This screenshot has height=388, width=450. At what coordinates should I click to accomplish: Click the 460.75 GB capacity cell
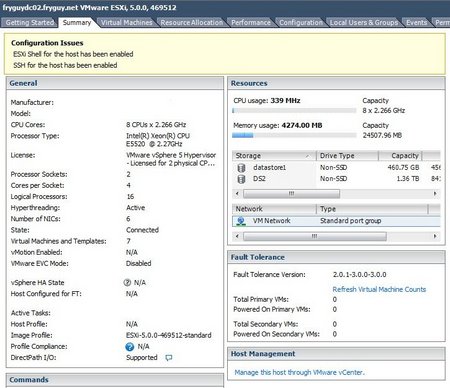tap(403, 168)
